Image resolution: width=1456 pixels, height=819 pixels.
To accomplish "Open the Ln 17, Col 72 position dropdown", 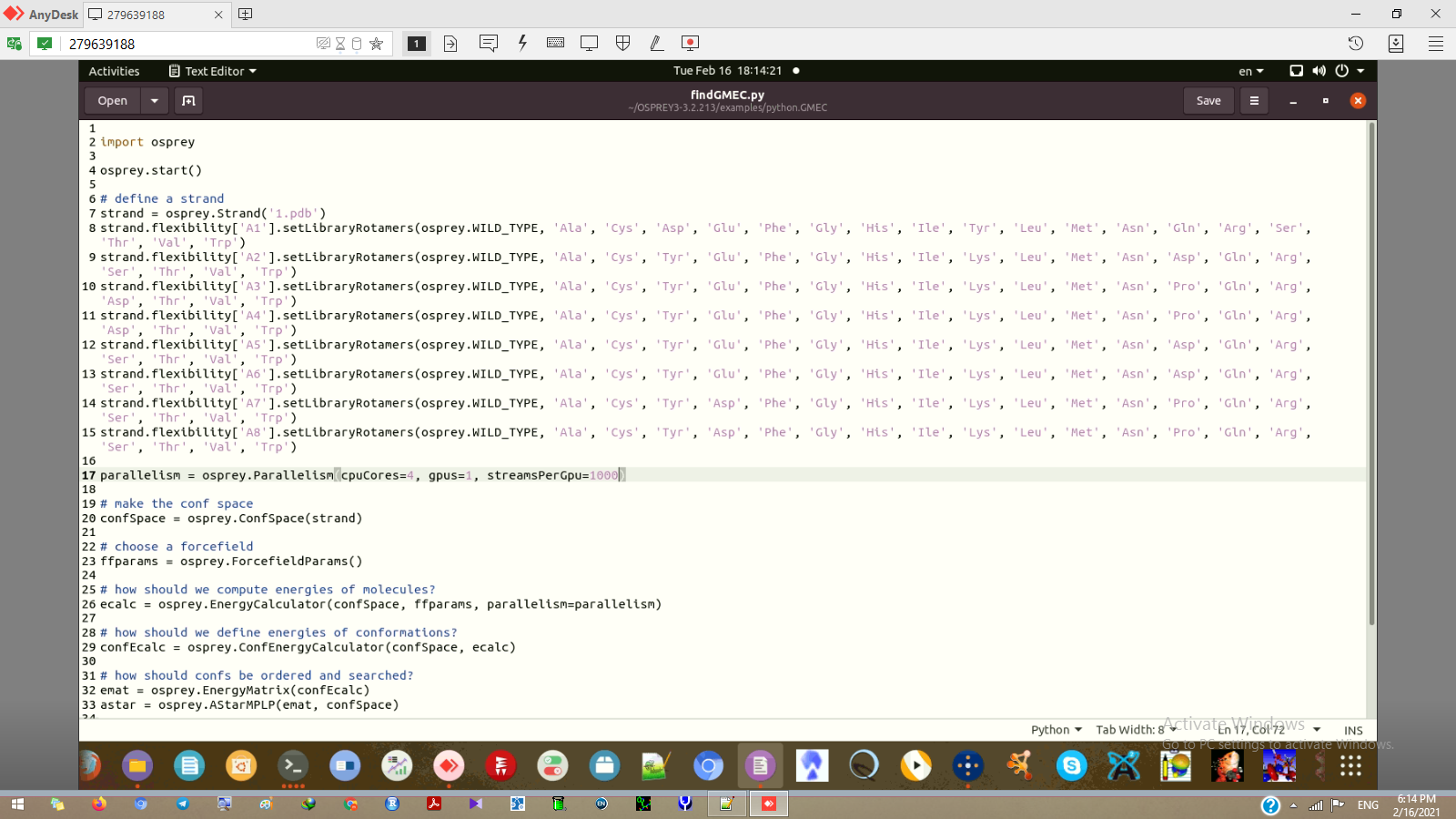I will (1269, 730).
